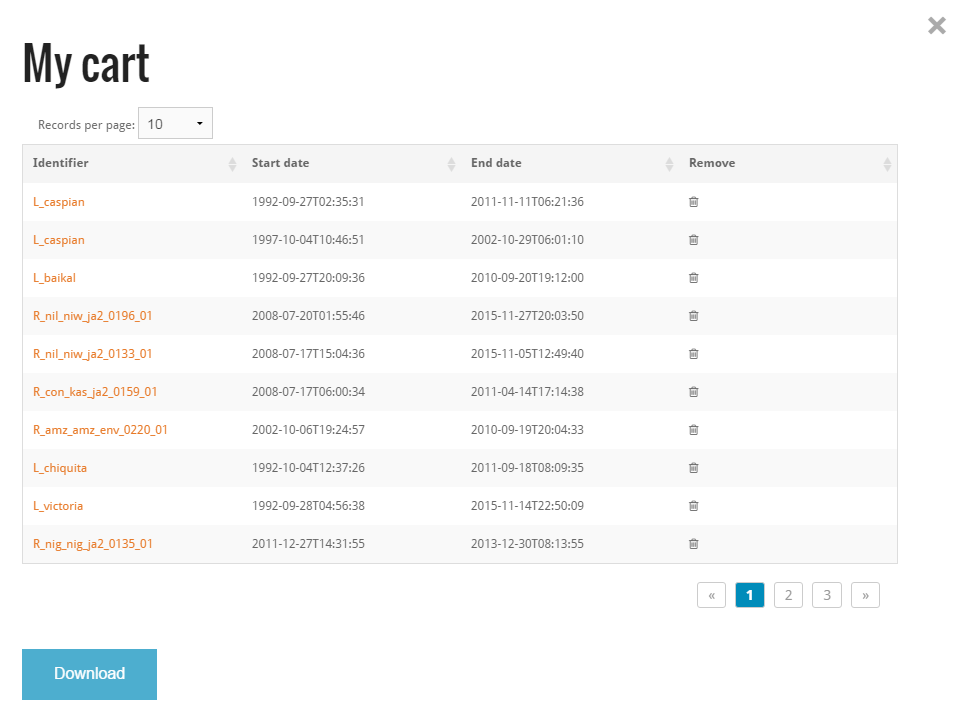This screenshot has height=716, width=958.
Task: Trash the R_amz_amz_env_0220_01 entry
Action: [x=693, y=430]
